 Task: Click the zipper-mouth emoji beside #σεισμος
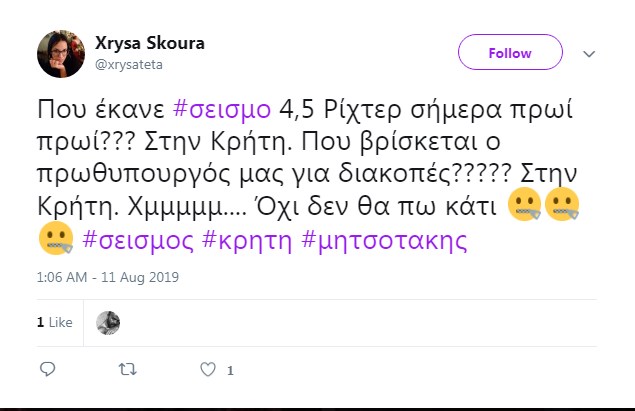56,239
